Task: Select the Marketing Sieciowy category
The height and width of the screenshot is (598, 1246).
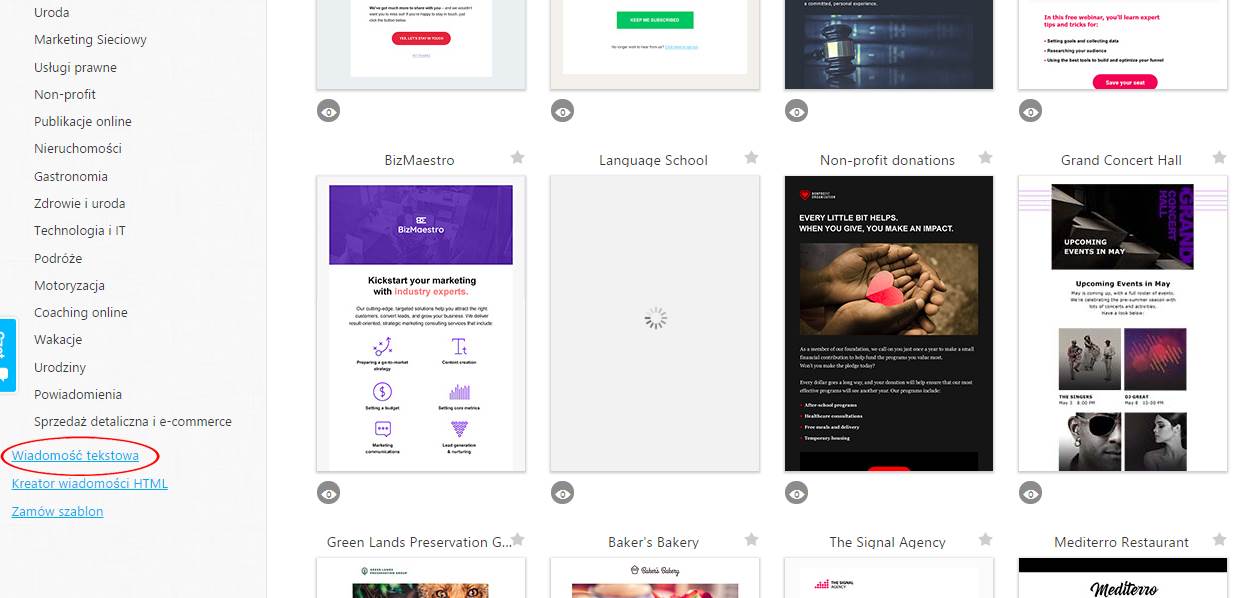Action: 90,40
